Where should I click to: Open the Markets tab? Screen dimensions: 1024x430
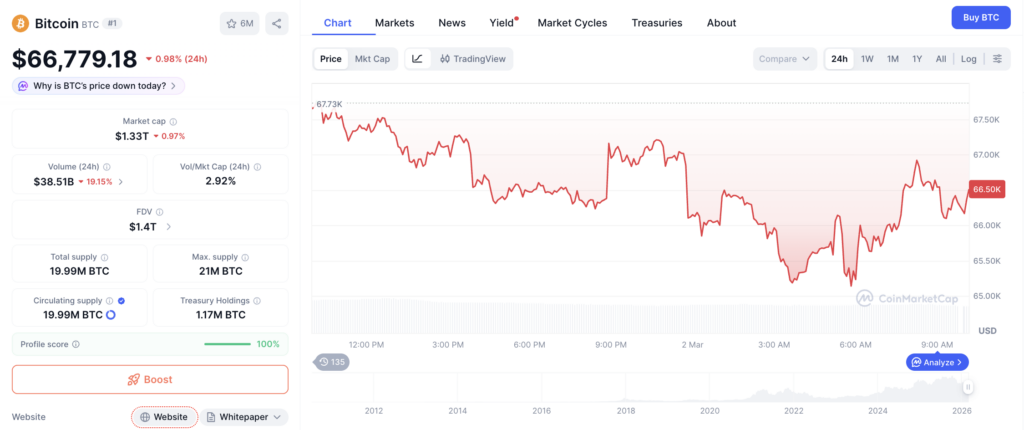click(394, 23)
